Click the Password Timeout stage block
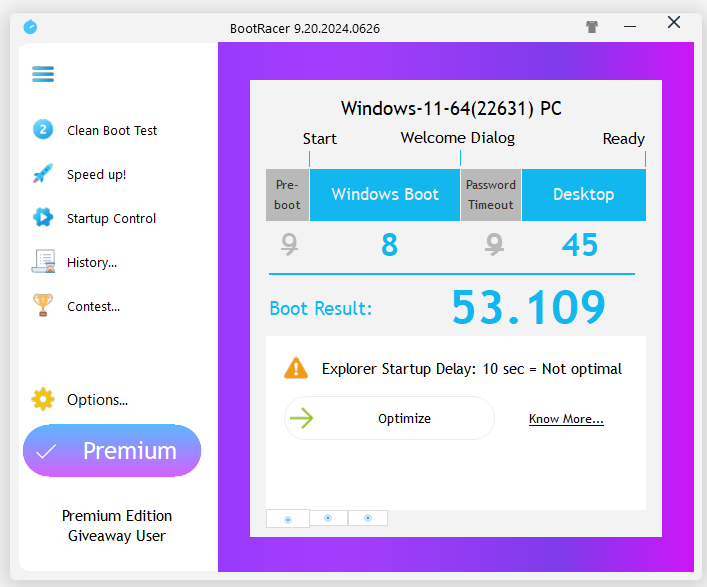707x587 pixels. pyautogui.click(x=491, y=195)
